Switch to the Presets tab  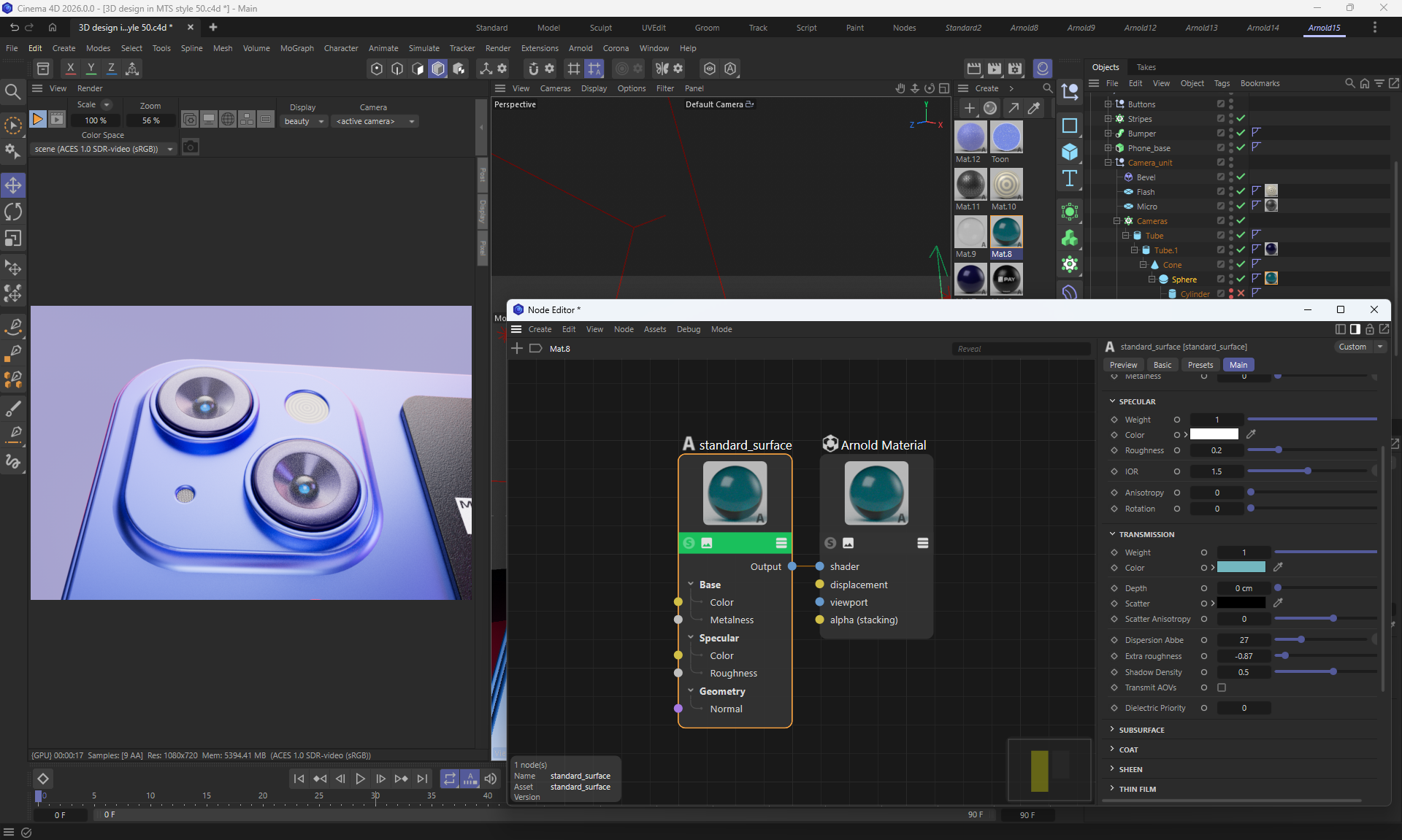click(1200, 365)
